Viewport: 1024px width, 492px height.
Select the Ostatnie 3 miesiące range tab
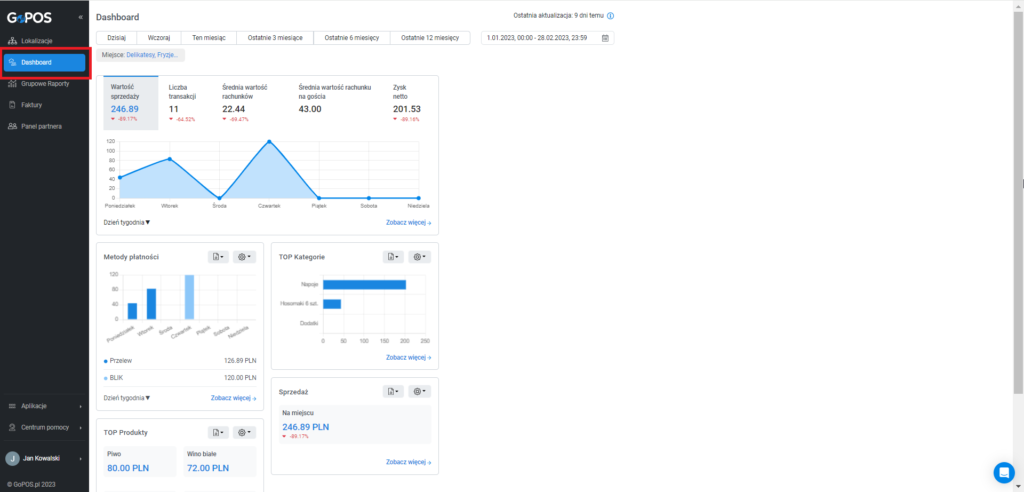pos(275,38)
